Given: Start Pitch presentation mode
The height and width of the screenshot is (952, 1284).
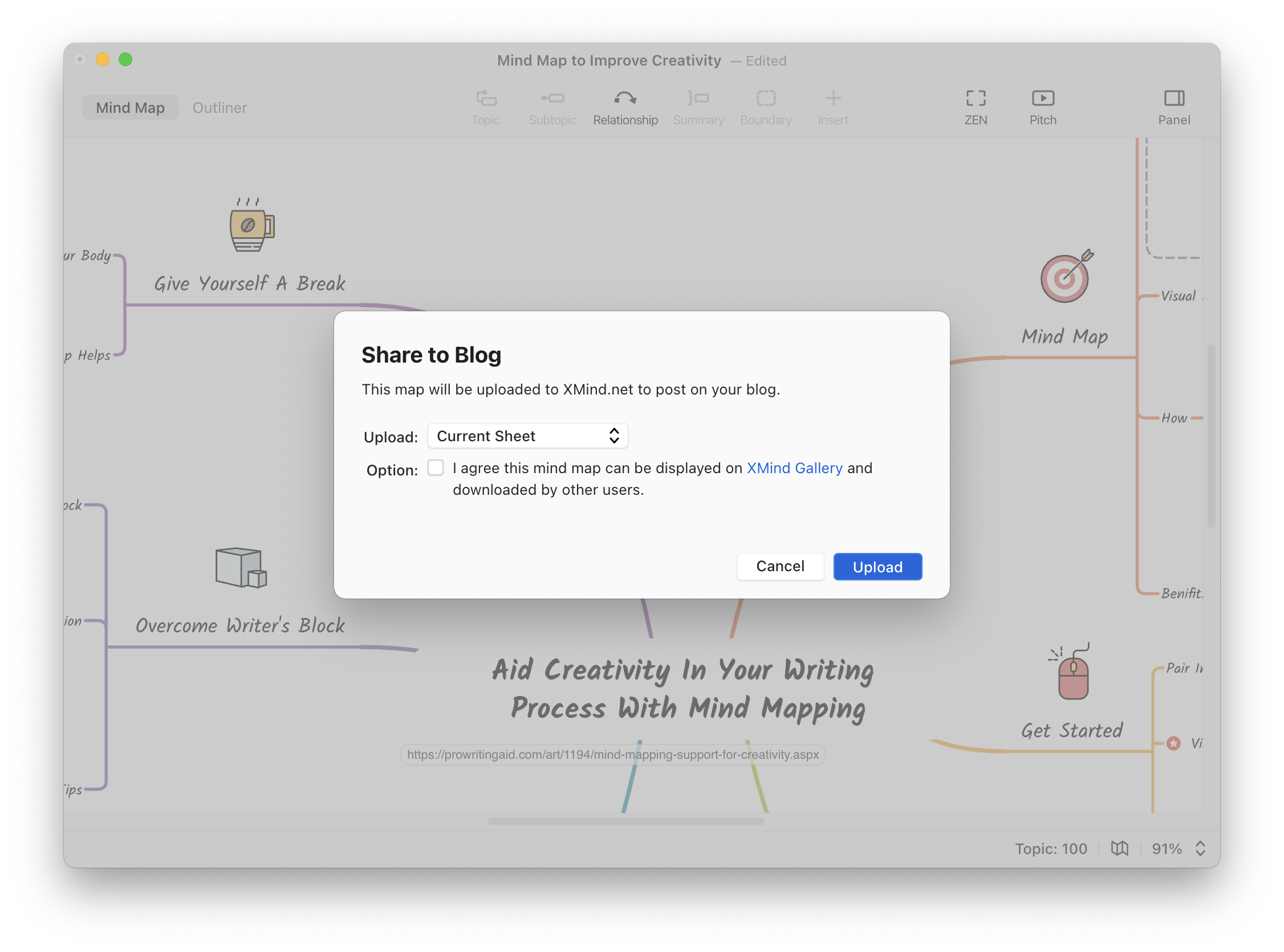Looking at the screenshot, I should tap(1043, 108).
